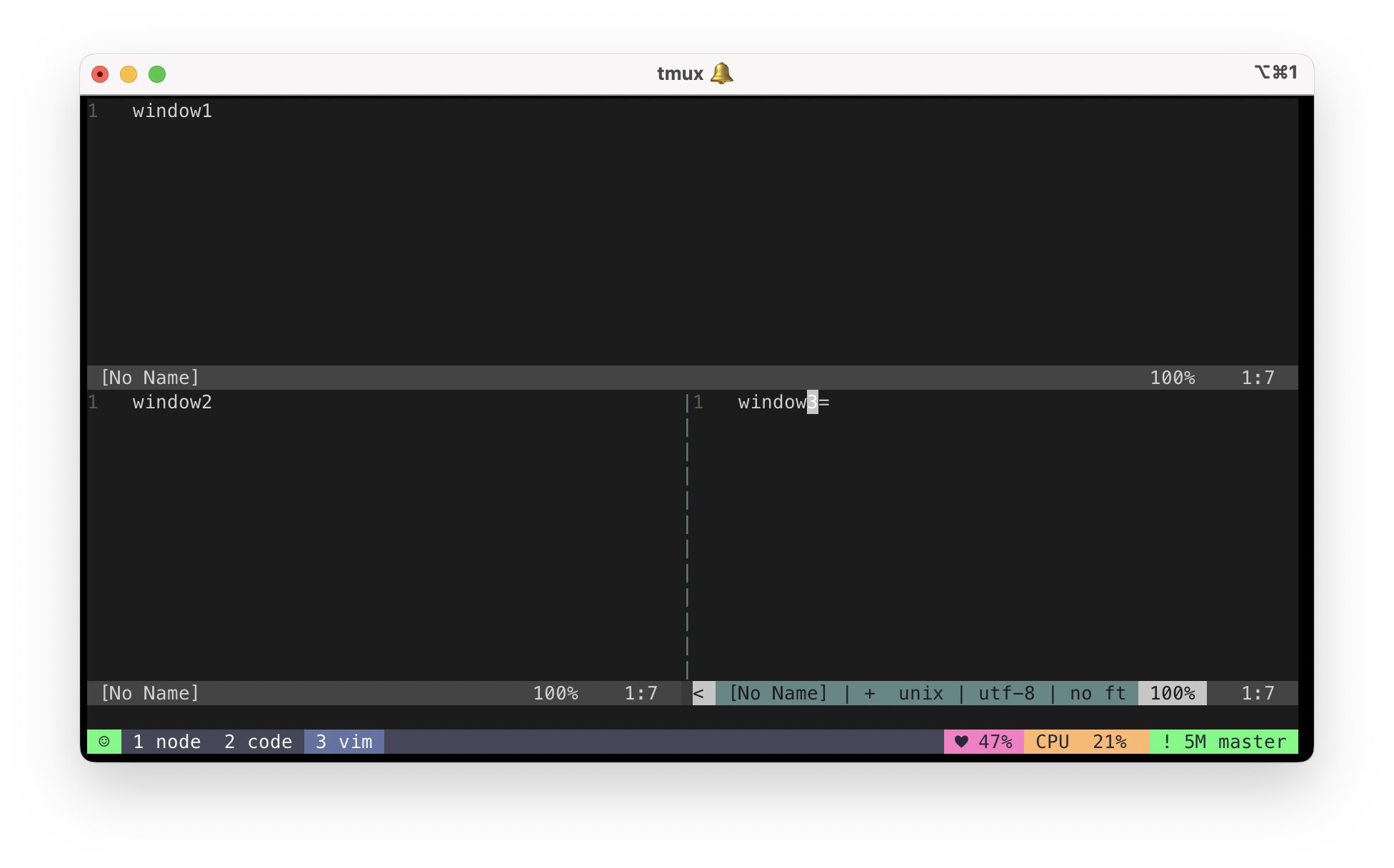Click the plus modified-file indicator in vim statusline

868,693
